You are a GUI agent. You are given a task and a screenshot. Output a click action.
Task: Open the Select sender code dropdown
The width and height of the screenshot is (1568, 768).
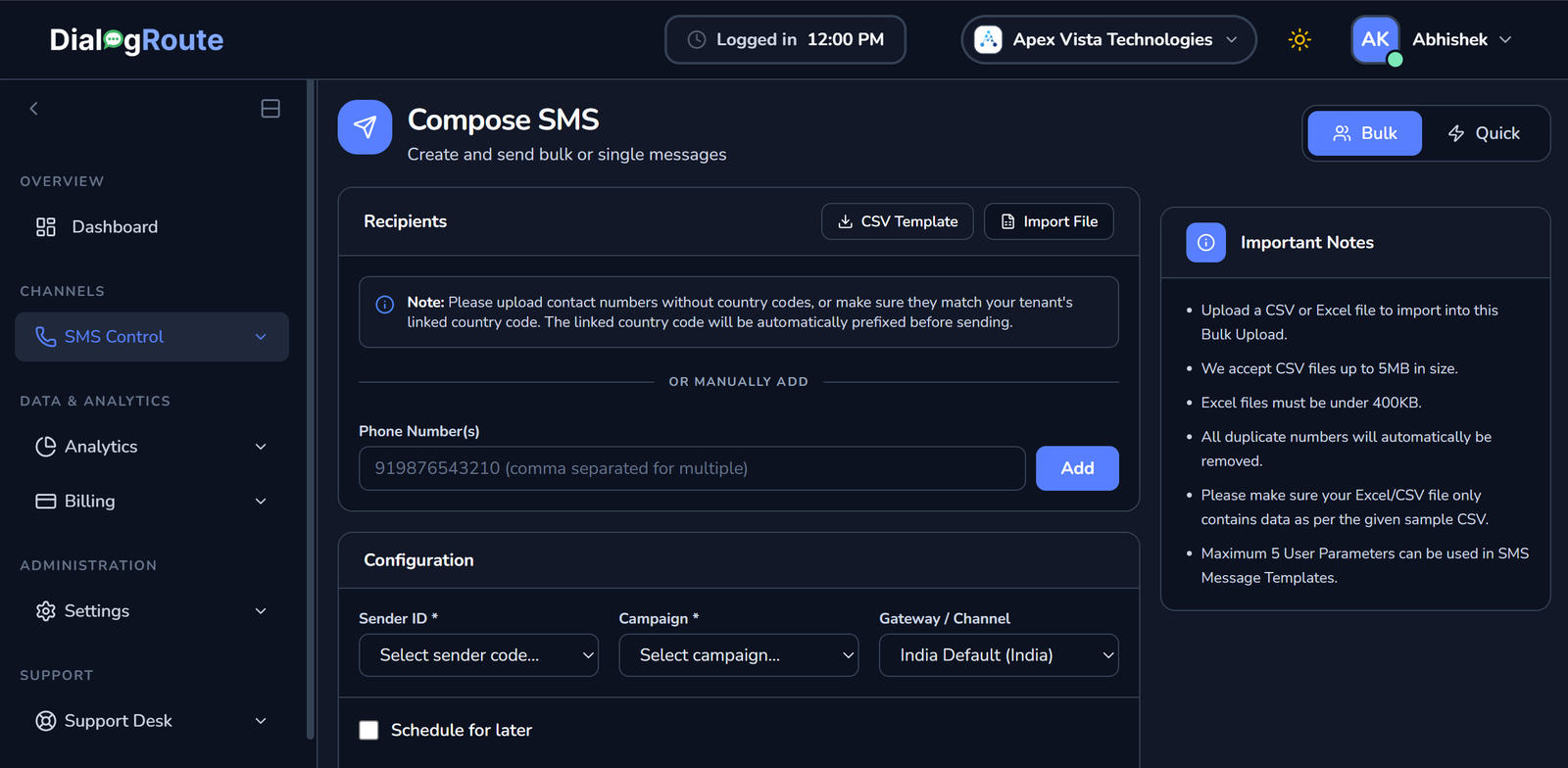click(478, 655)
